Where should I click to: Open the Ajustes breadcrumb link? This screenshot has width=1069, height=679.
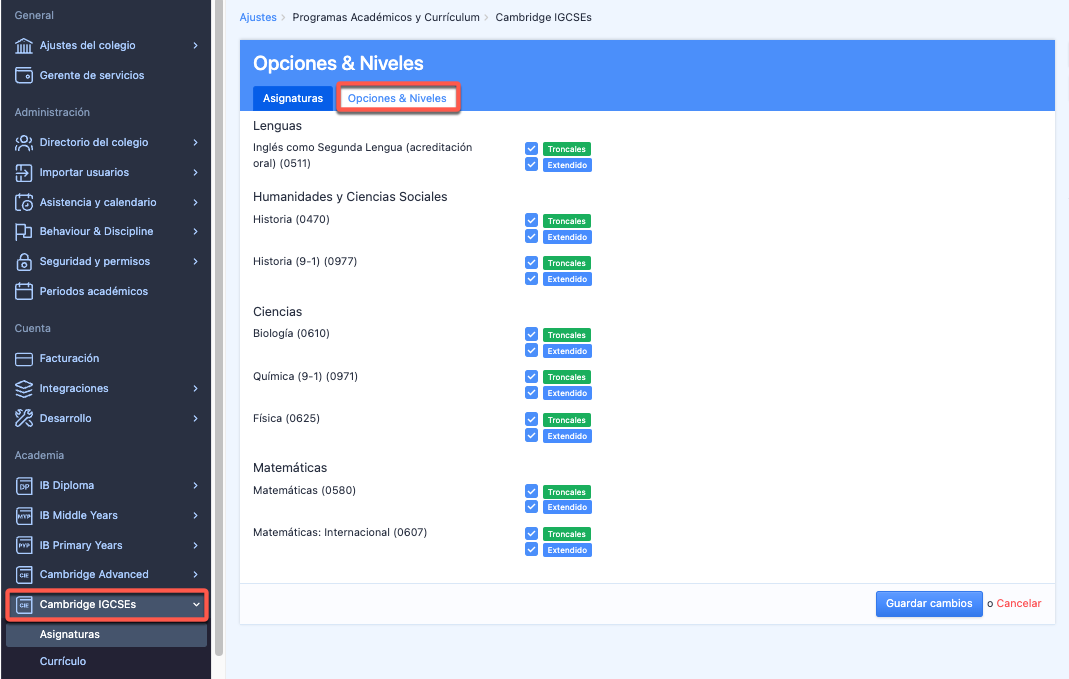(x=258, y=18)
